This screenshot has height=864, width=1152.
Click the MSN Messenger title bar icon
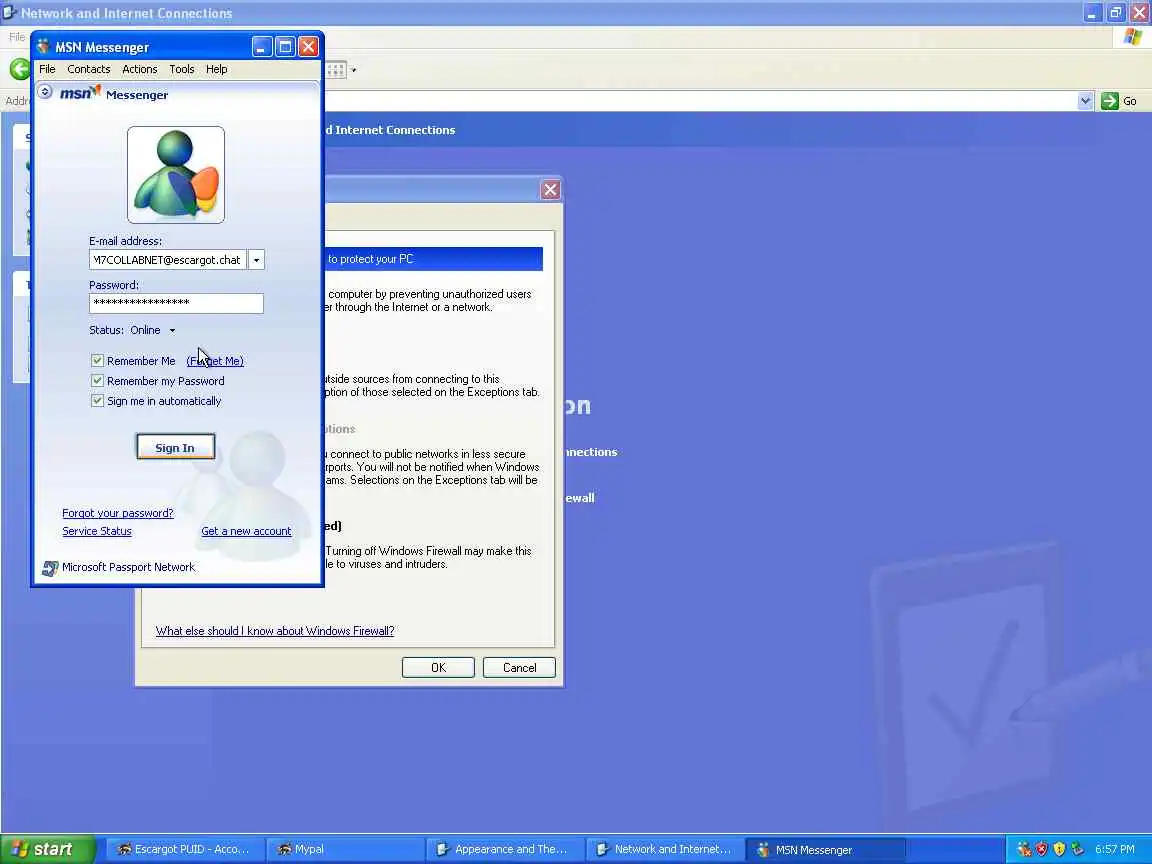tap(43, 47)
